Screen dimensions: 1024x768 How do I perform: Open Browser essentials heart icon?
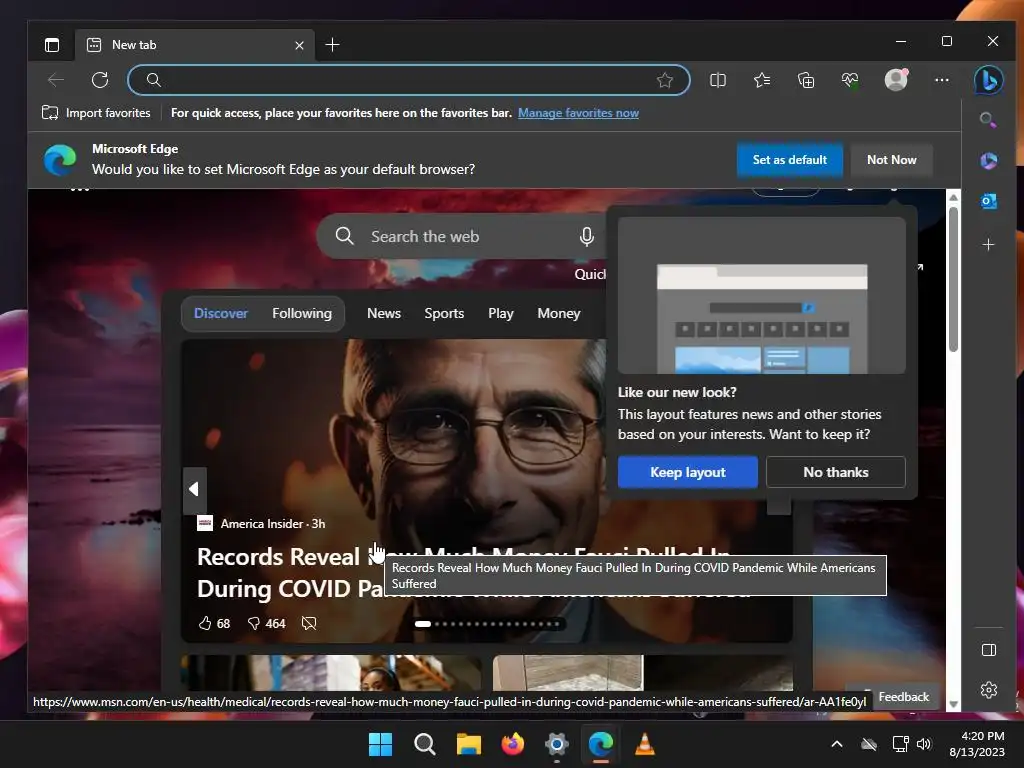(x=850, y=80)
